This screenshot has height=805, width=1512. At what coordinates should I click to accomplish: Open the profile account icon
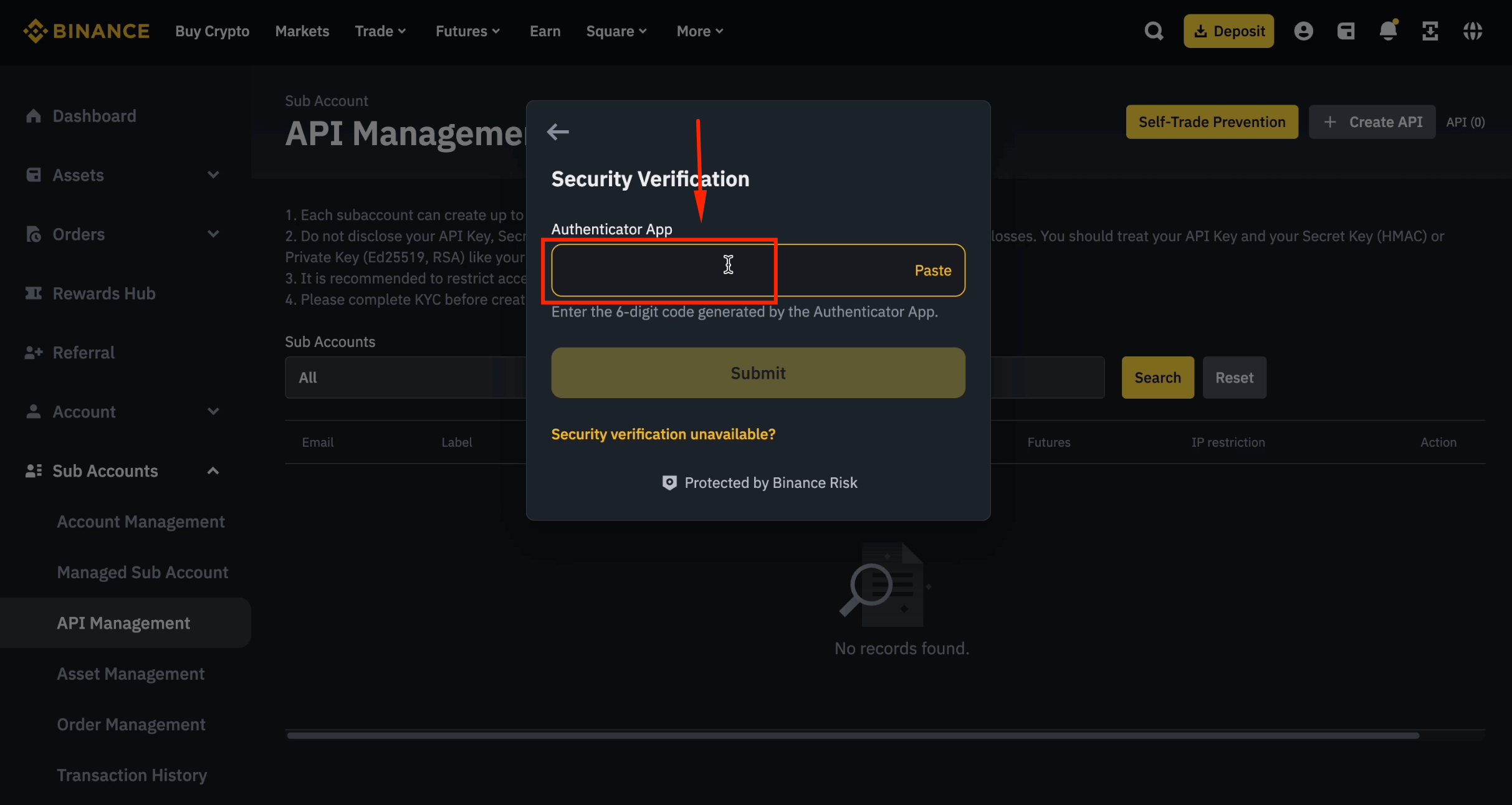click(1304, 31)
